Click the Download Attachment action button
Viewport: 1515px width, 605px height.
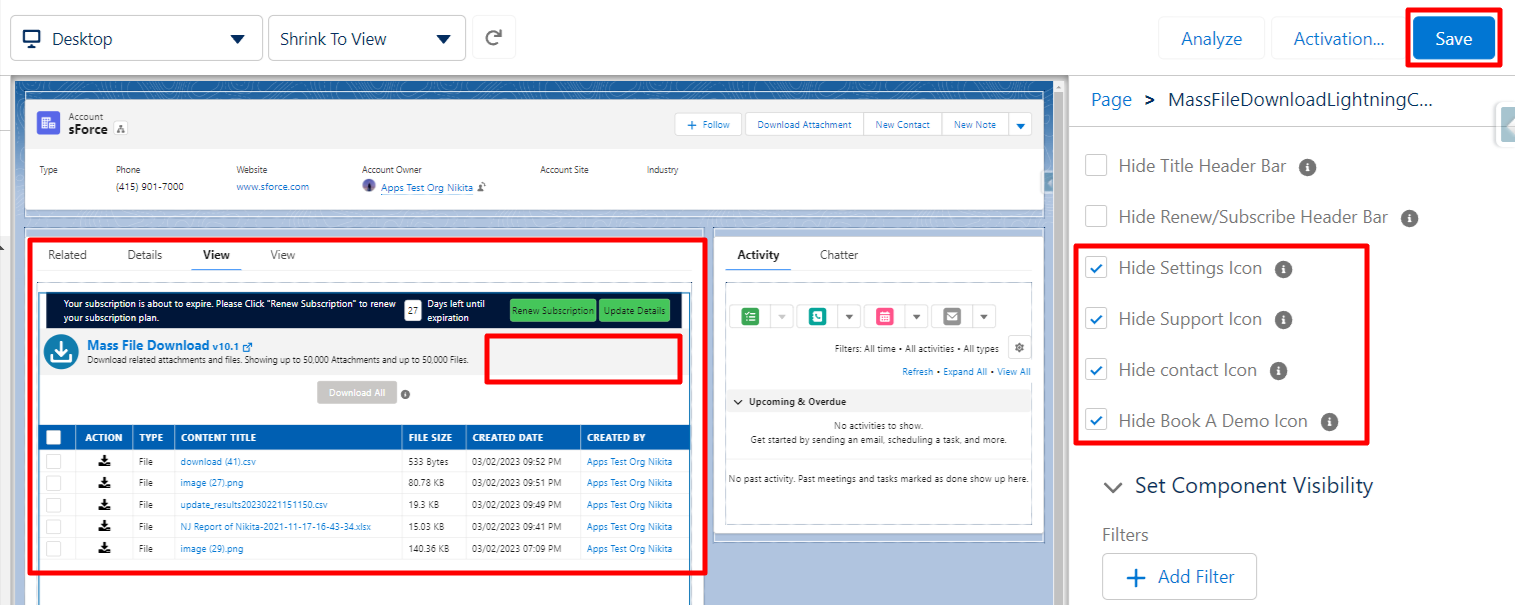pos(804,125)
